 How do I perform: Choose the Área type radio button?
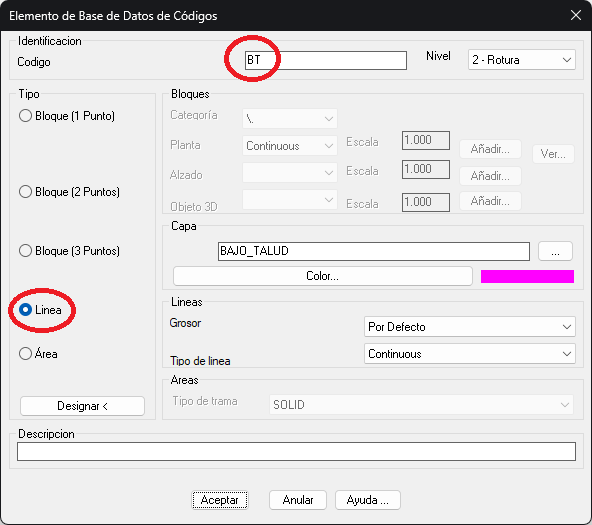click(x=25, y=354)
